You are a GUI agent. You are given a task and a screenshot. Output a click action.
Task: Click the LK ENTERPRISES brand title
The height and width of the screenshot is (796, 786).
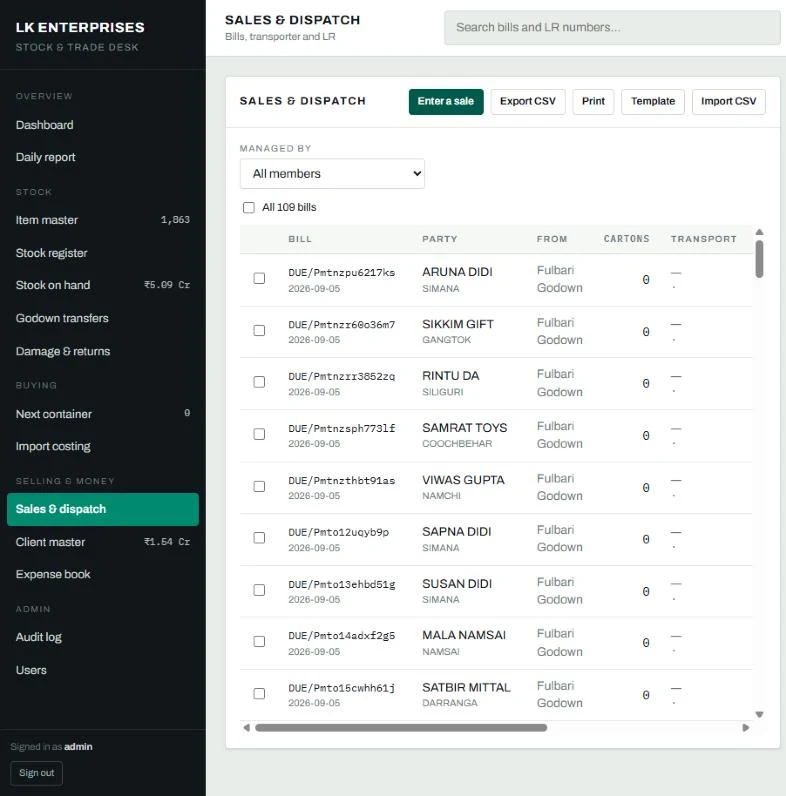(80, 27)
